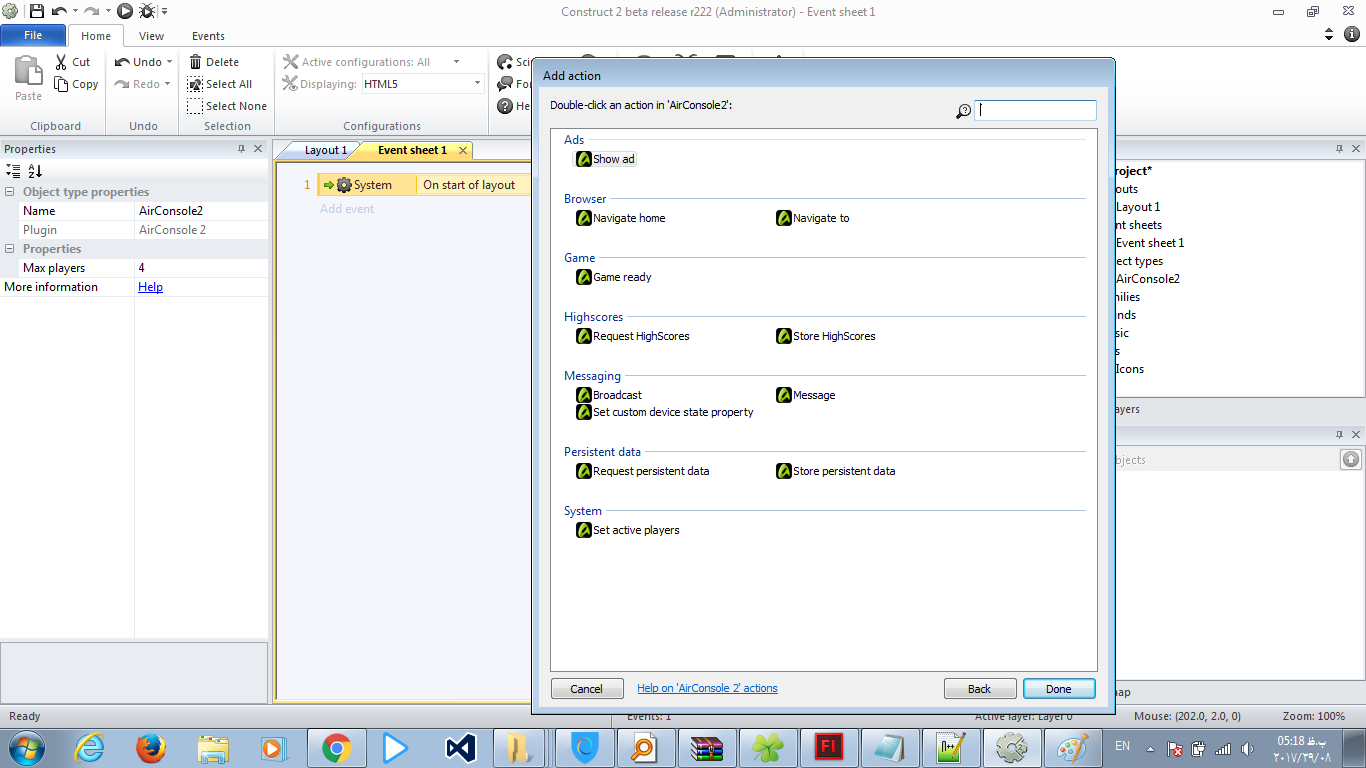The image size is (1366, 768).
Task: Click the Cut scissors icon in the ribbon
Action: [x=61, y=62]
